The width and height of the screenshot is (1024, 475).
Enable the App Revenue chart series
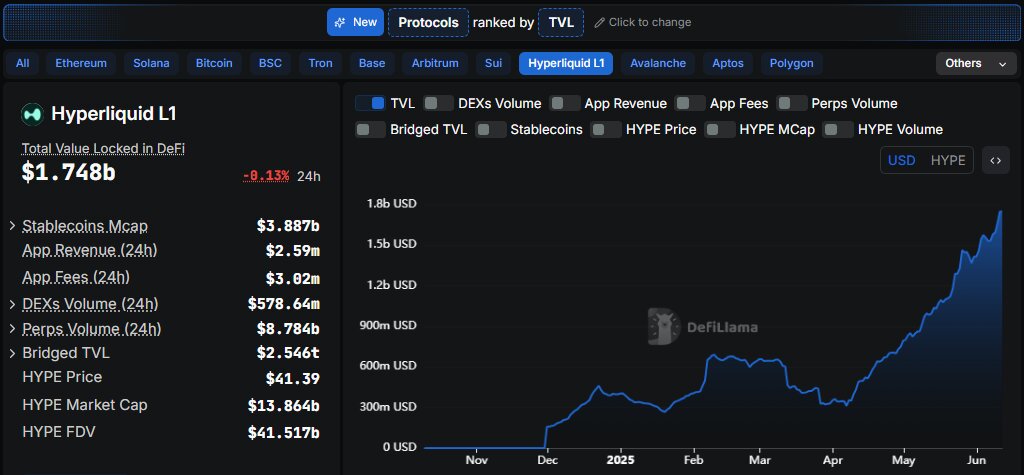pyautogui.click(x=565, y=103)
